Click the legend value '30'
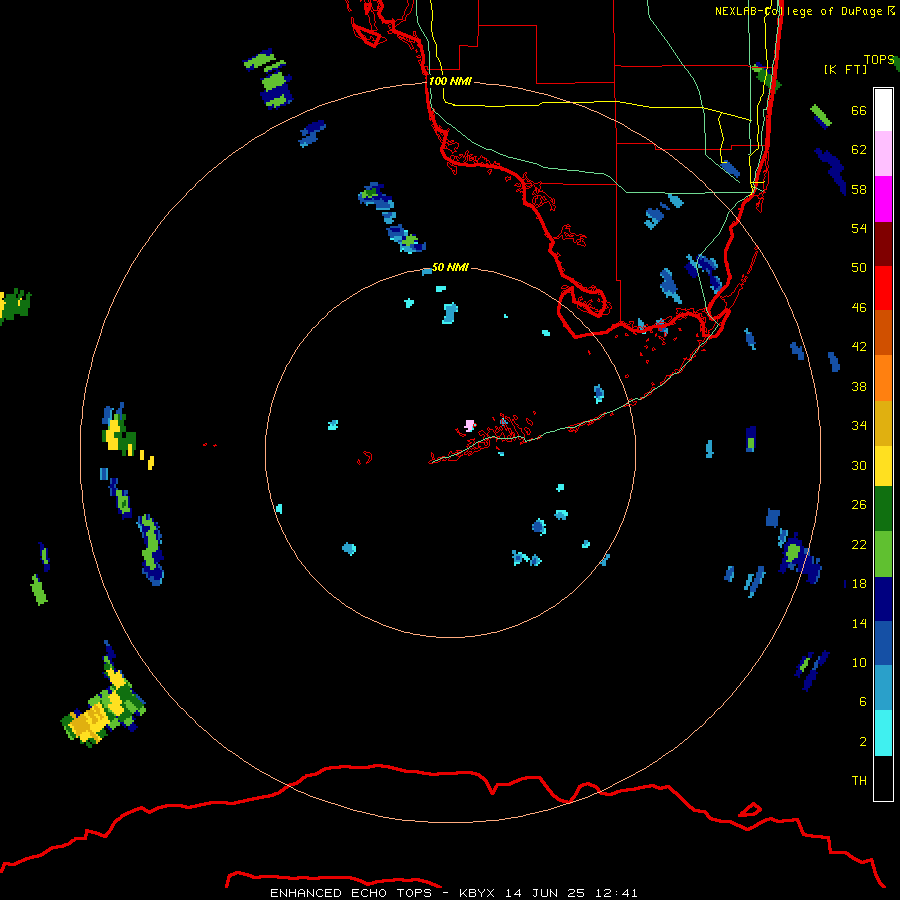Screen dimensions: 900x900 pyautogui.click(x=859, y=465)
